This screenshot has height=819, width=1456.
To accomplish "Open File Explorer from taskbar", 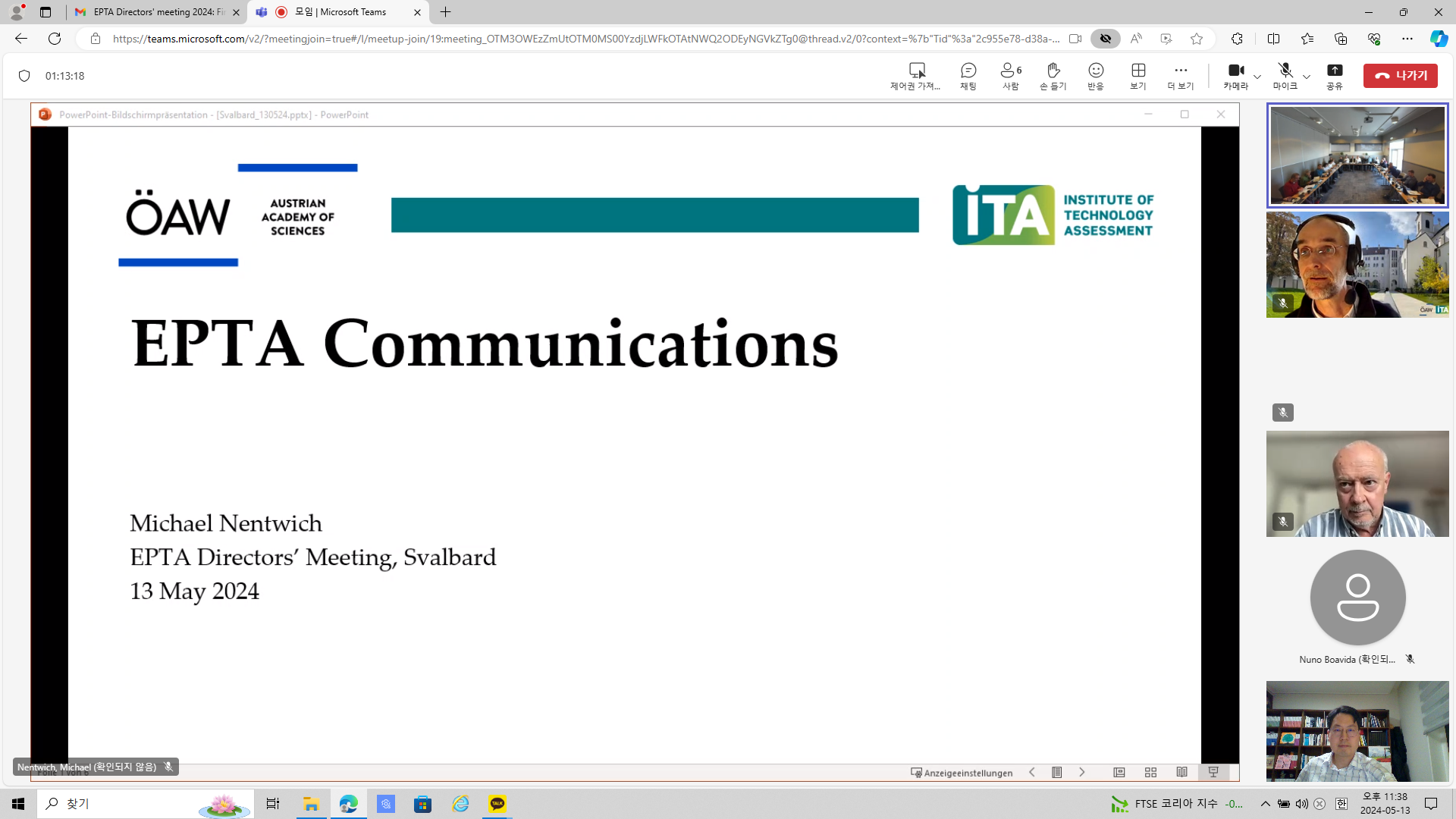I will coord(311,804).
